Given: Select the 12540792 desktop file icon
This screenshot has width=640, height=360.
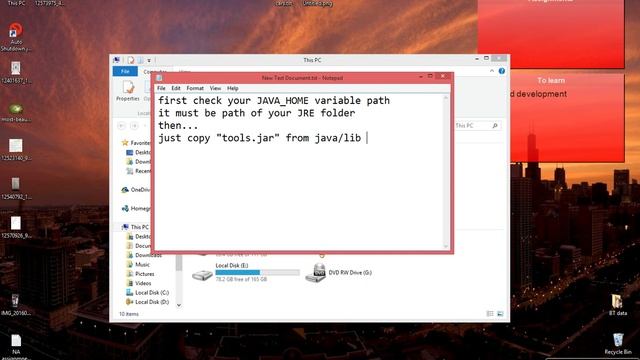Looking at the screenshot, I should pos(16,189).
